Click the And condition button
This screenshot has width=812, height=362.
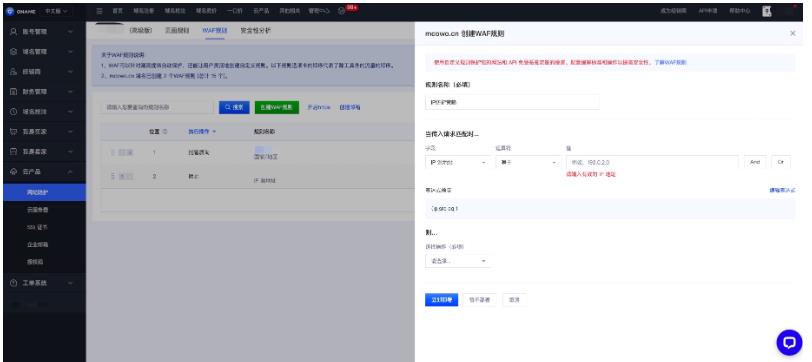pos(755,162)
